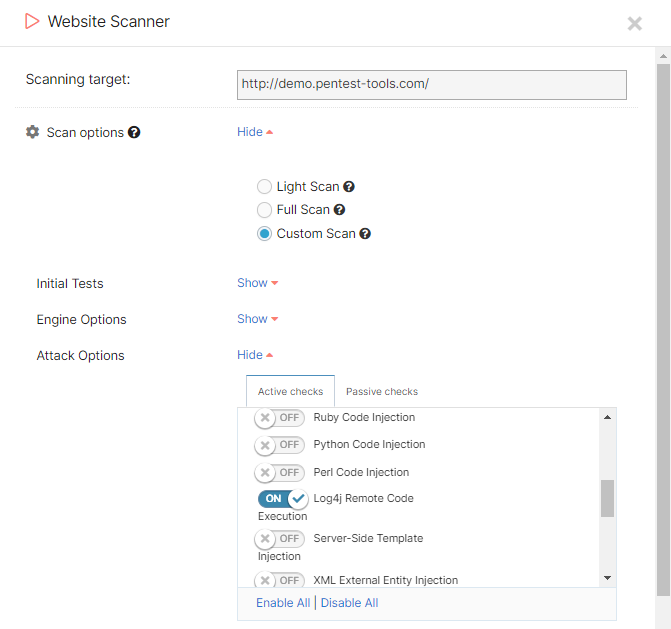The width and height of the screenshot is (671, 629).
Task: Open the Active checks tab
Action: coord(290,392)
